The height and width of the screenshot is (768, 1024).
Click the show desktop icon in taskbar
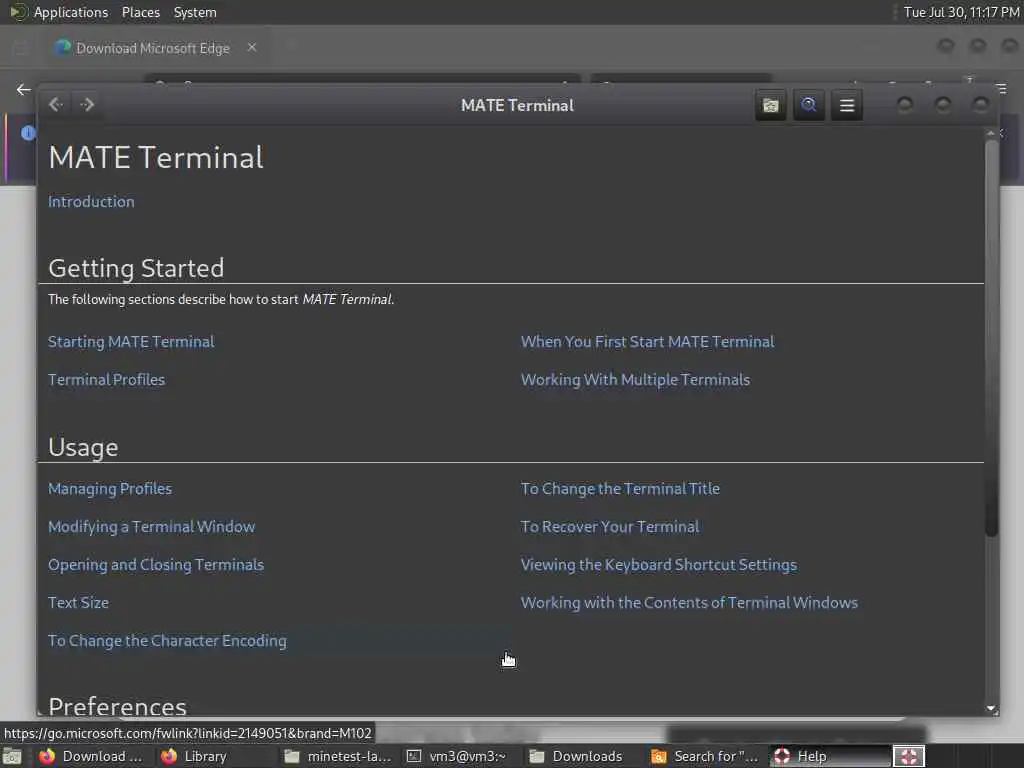12,756
